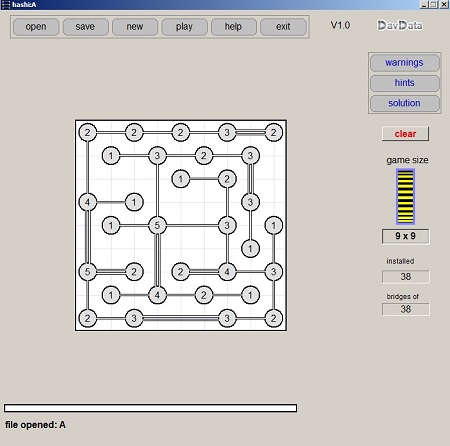
Task: Open the help screen
Action: coord(233,27)
